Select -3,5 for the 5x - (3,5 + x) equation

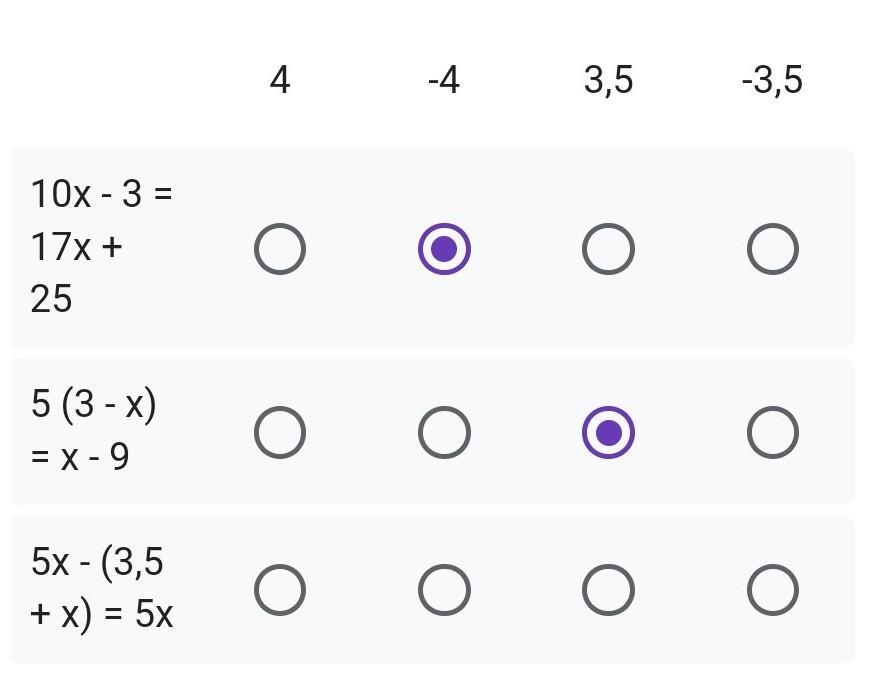pyautogui.click(x=773, y=590)
